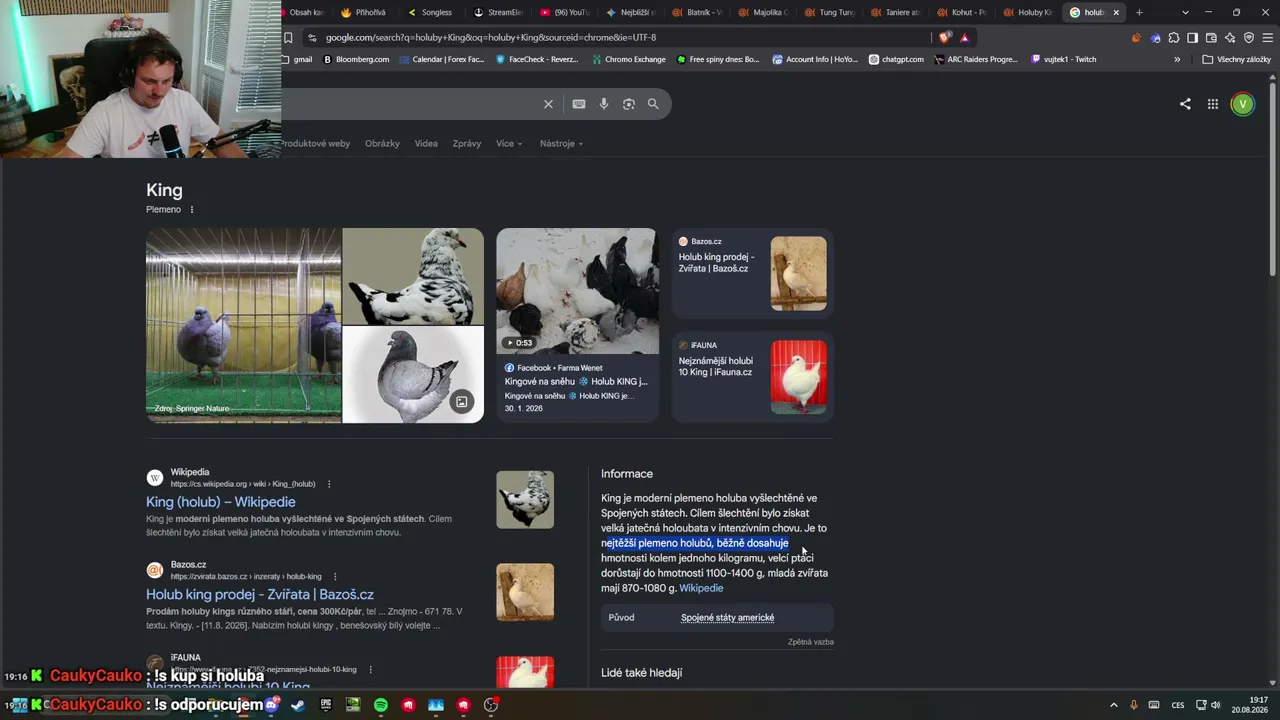Viewport: 1280px width, 720px height.
Task: Open Spojené státy americké origin link
Action: [x=728, y=618]
